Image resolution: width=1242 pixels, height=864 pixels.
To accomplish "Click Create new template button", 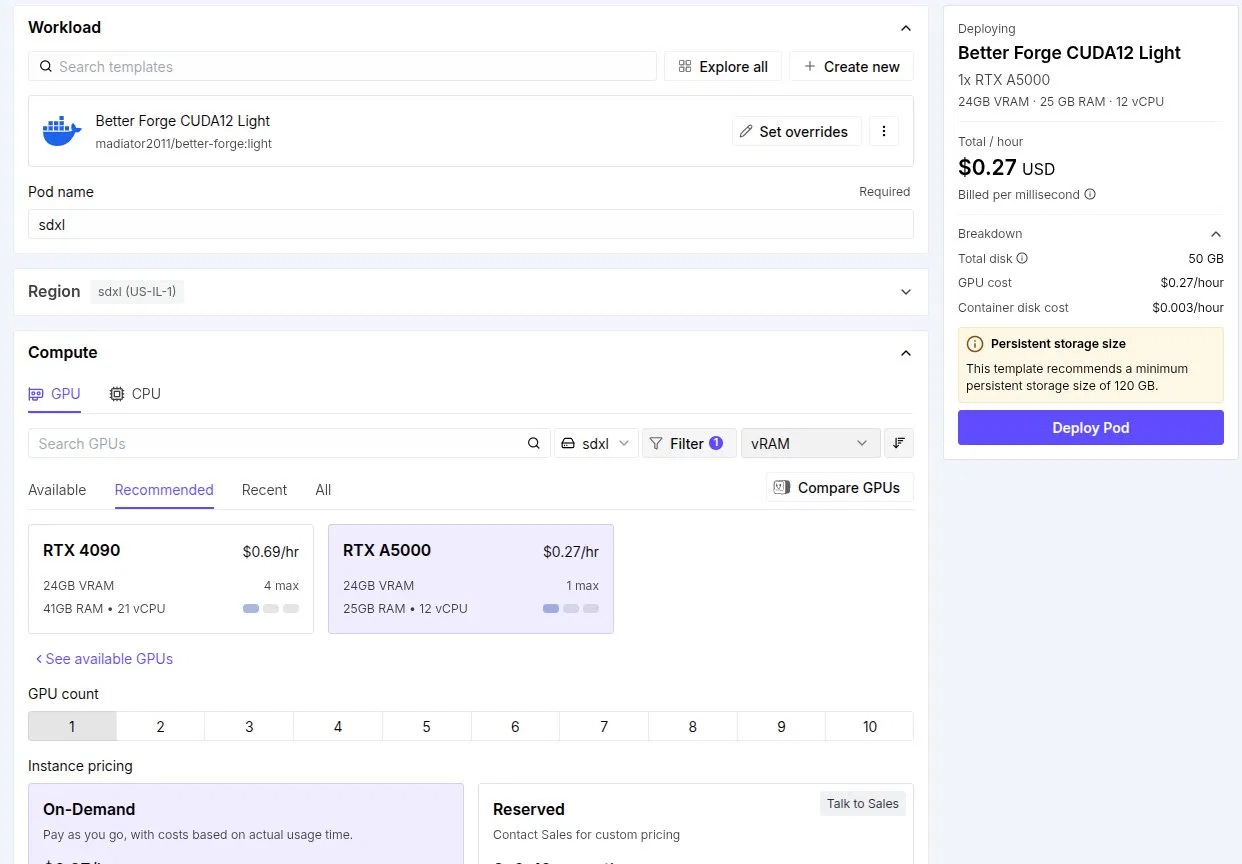I will 851,67.
